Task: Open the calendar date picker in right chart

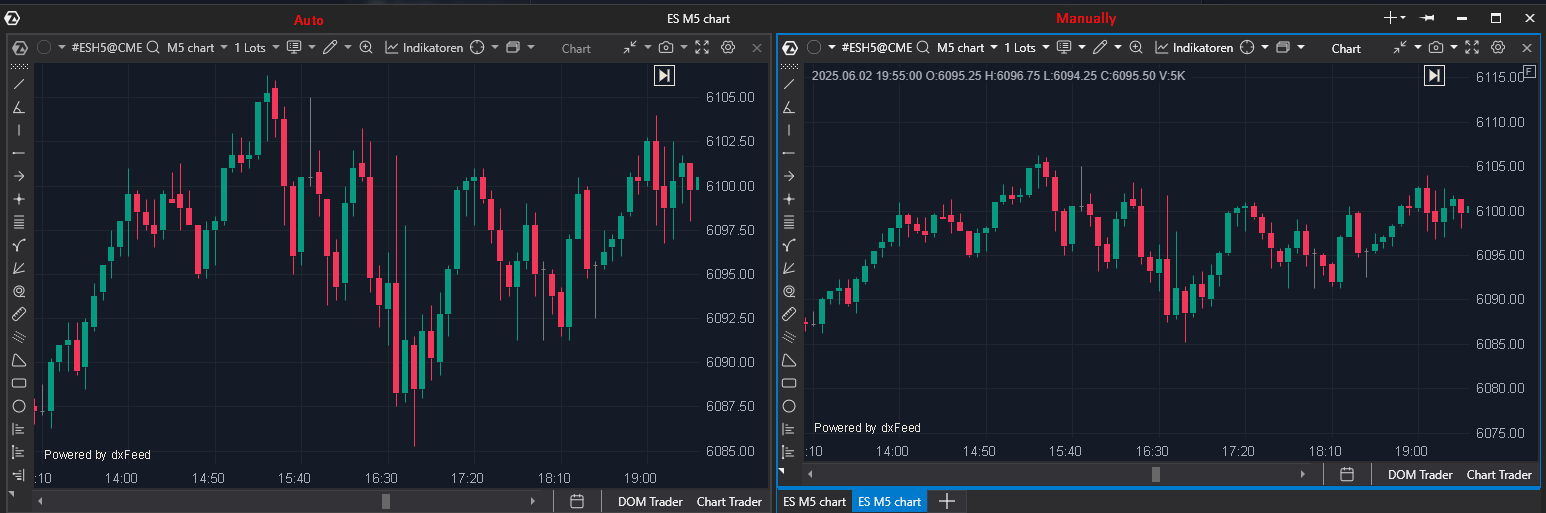Action: pos(1347,474)
